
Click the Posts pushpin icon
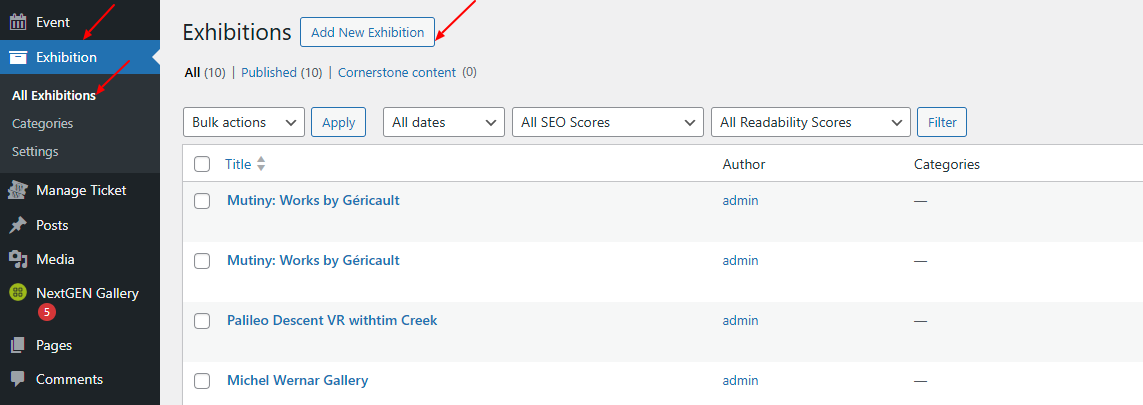(18, 226)
